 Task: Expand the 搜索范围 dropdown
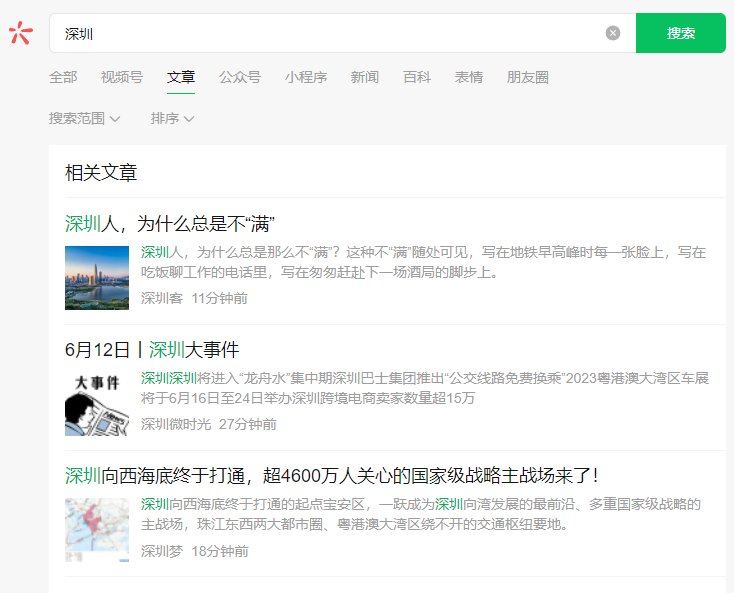coord(85,118)
